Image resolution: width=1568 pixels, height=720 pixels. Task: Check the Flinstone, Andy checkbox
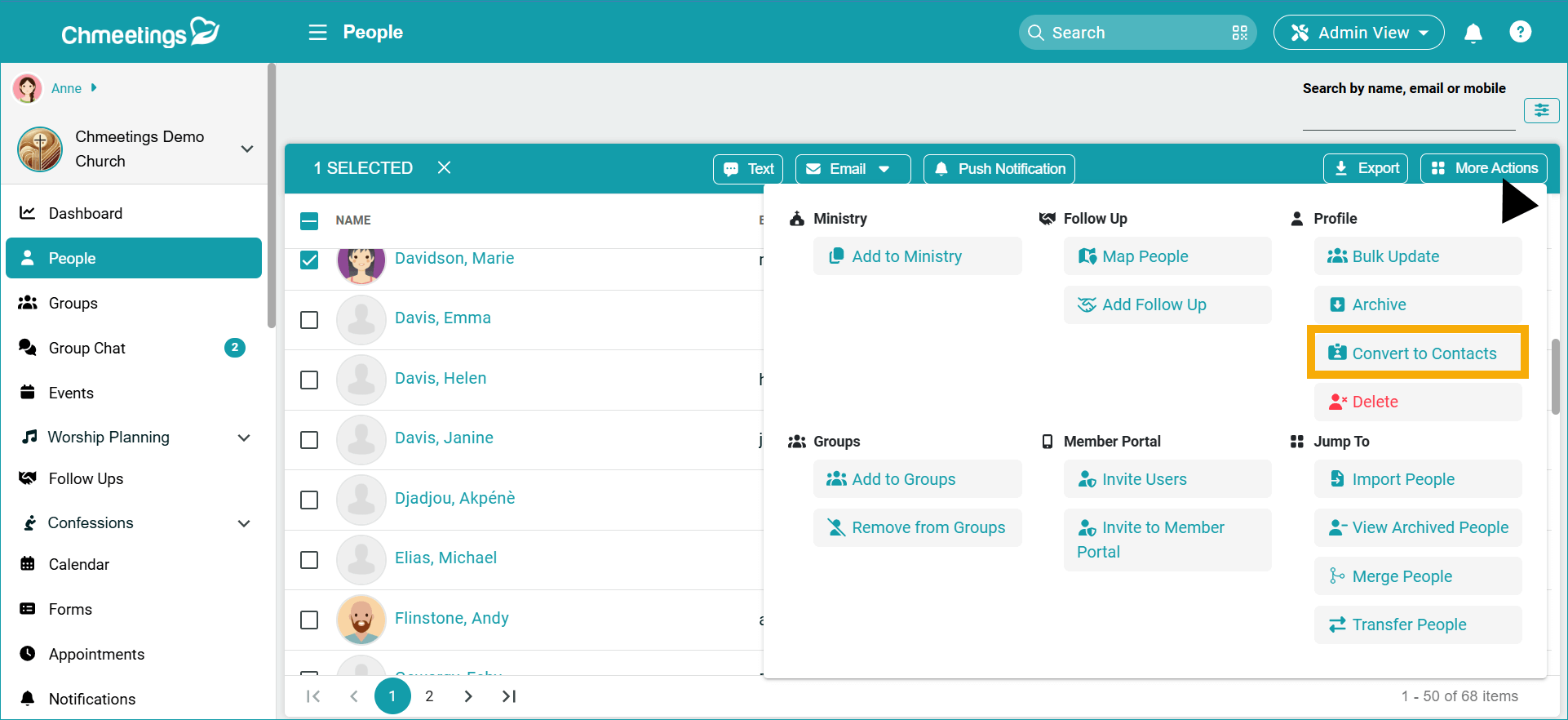309,620
